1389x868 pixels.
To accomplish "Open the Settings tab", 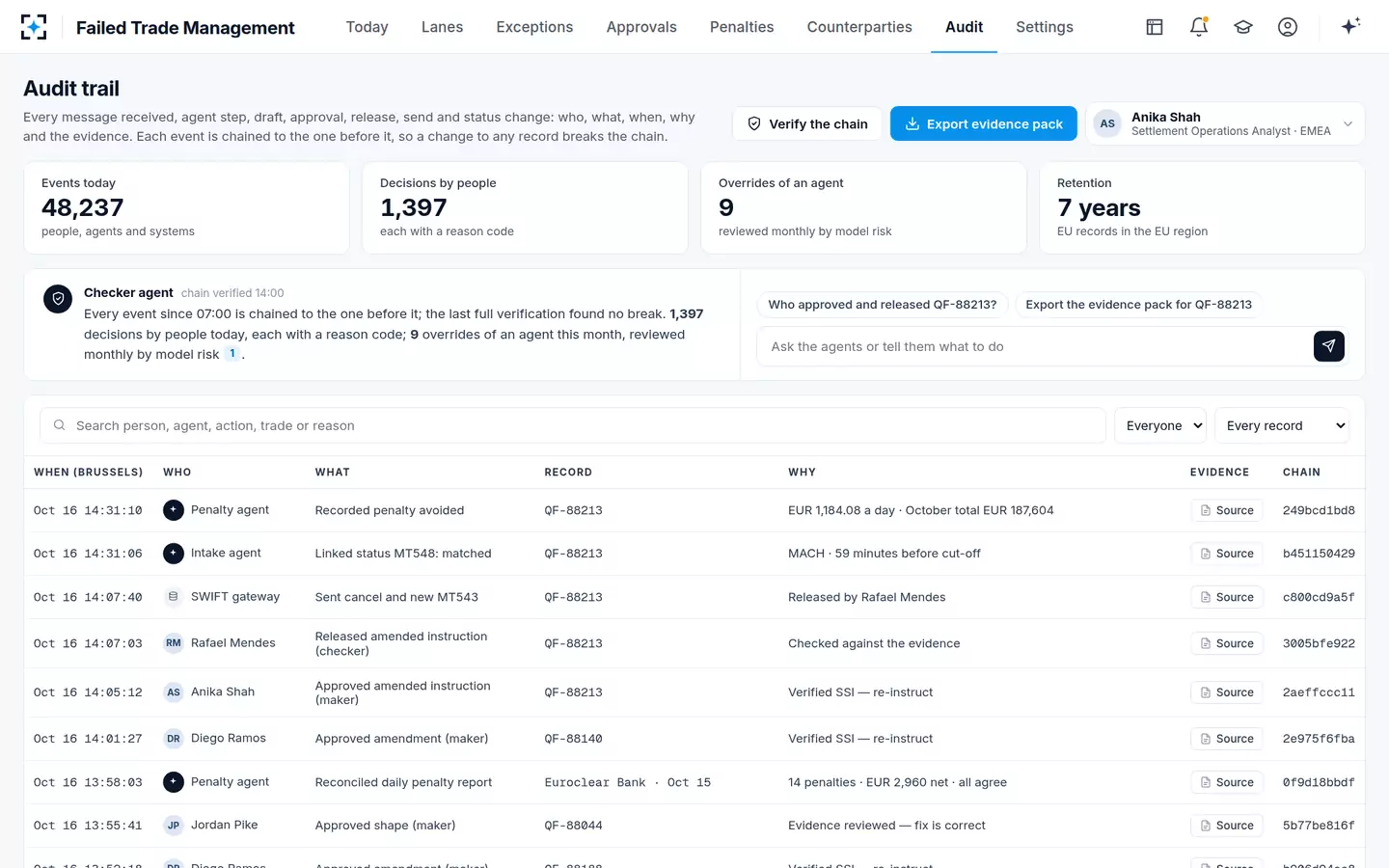I will (x=1045, y=27).
